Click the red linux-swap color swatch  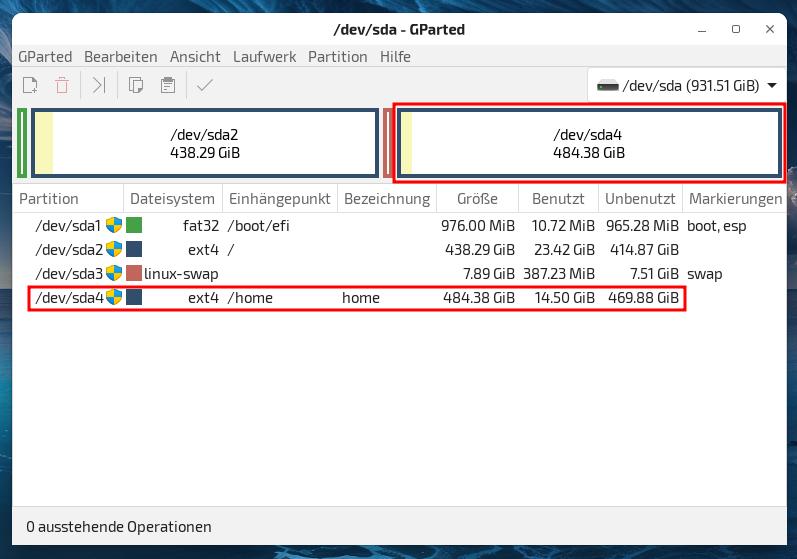pyautogui.click(x=134, y=274)
